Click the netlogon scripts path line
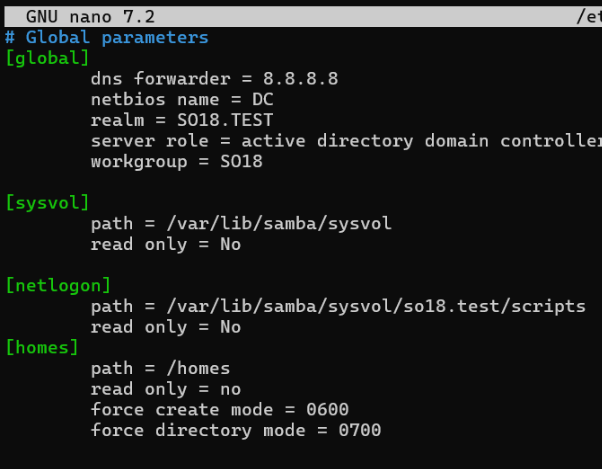Image resolution: width=602 pixels, height=470 pixels. point(338,306)
